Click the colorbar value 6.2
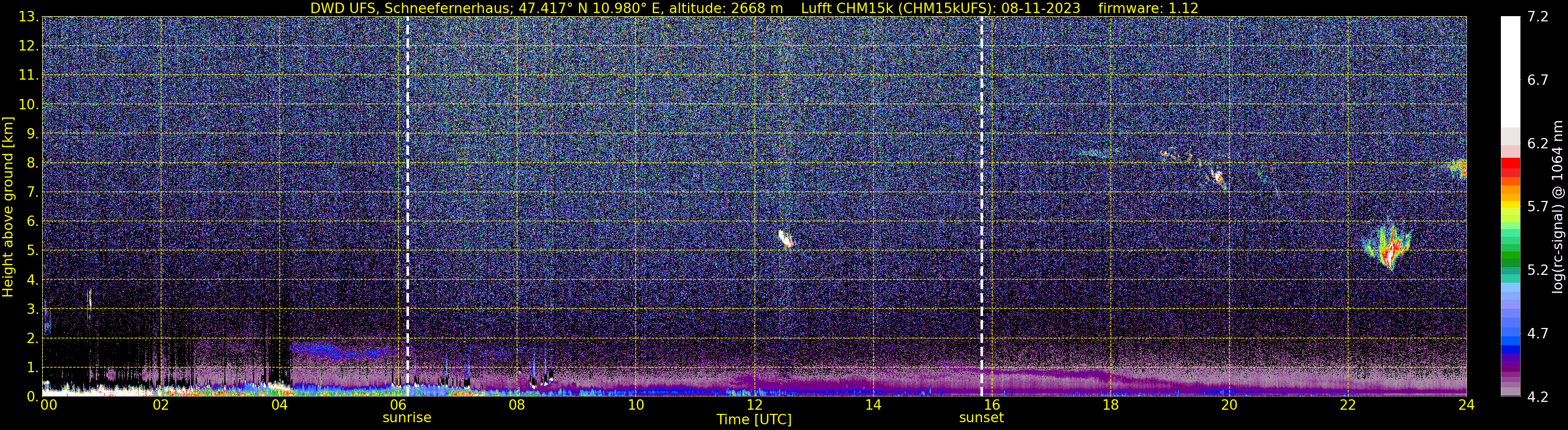Image resolution: width=1568 pixels, height=430 pixels. coord(1538,144)
